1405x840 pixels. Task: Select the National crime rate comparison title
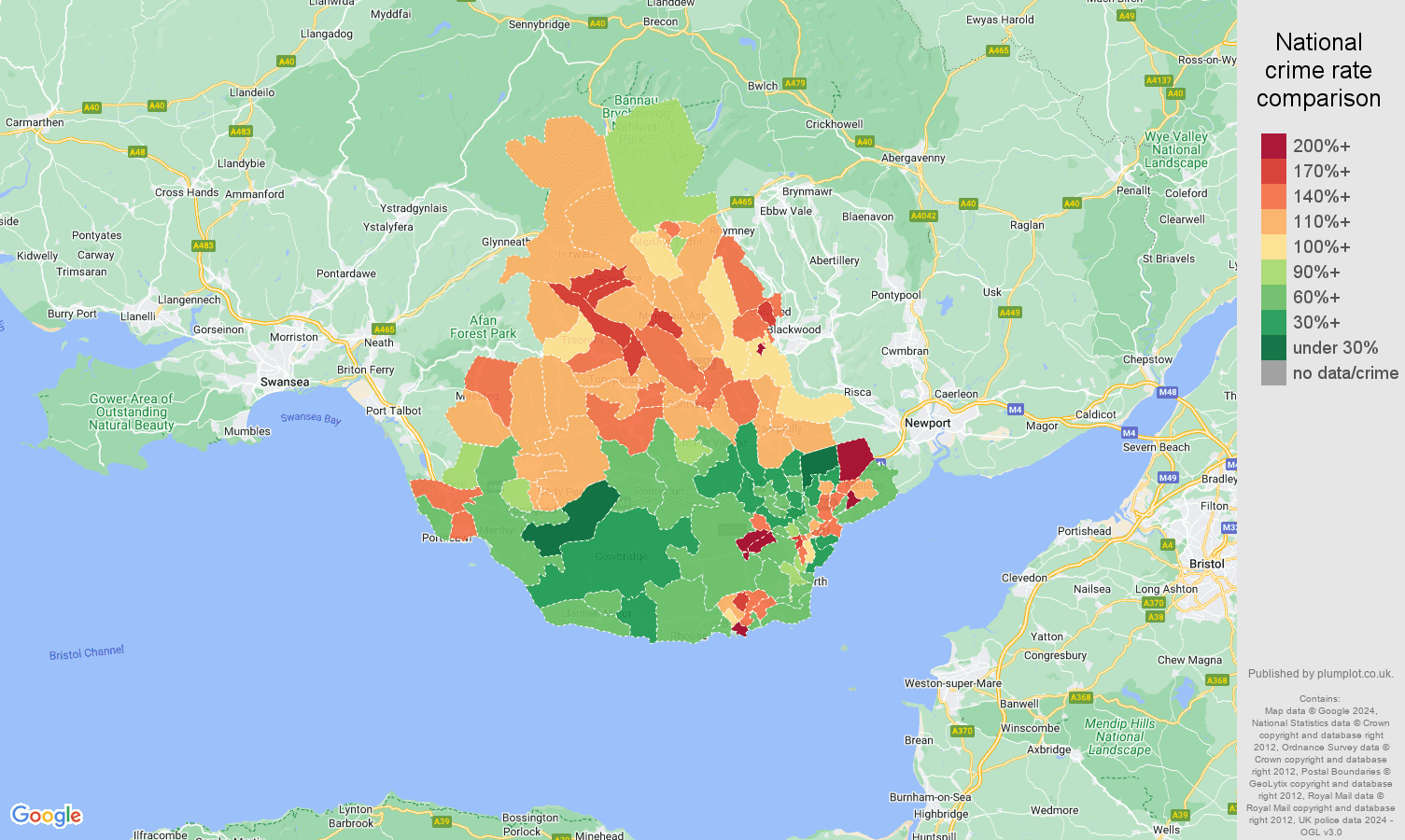point(1319,70)
